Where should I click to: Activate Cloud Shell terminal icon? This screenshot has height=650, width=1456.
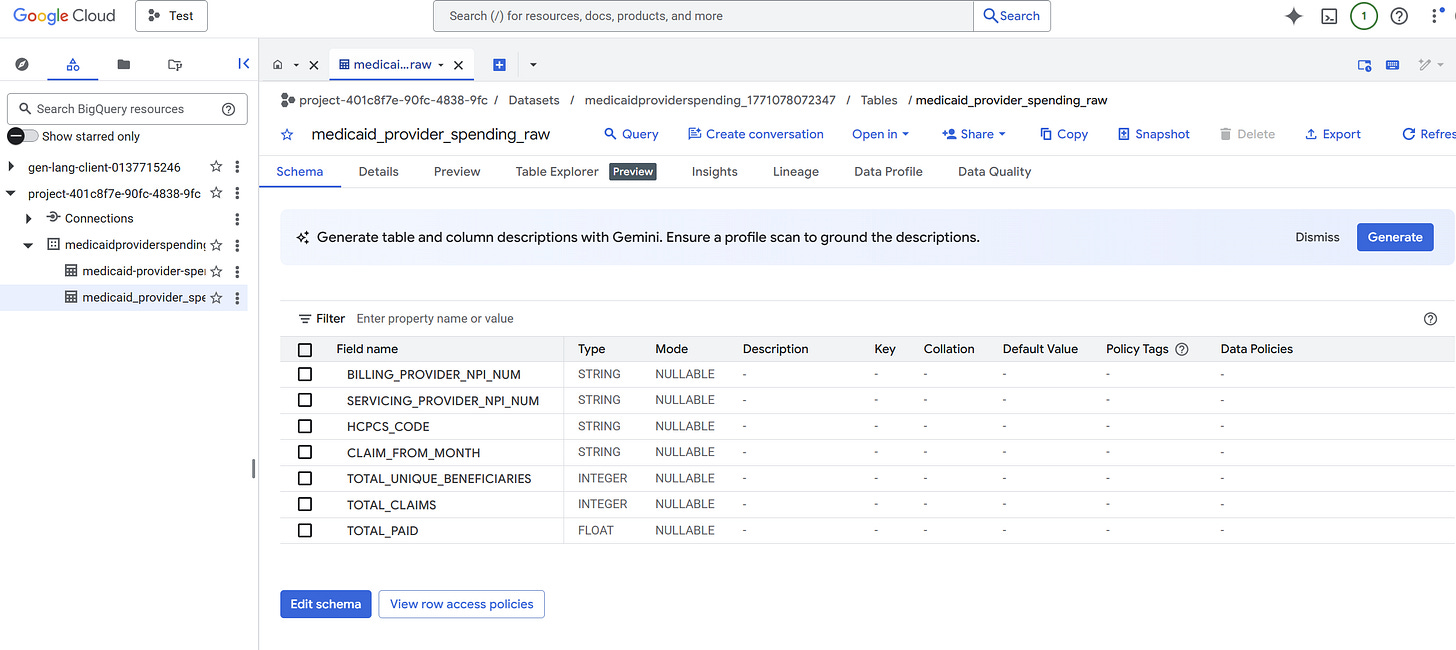click(x=1329, y=16)
